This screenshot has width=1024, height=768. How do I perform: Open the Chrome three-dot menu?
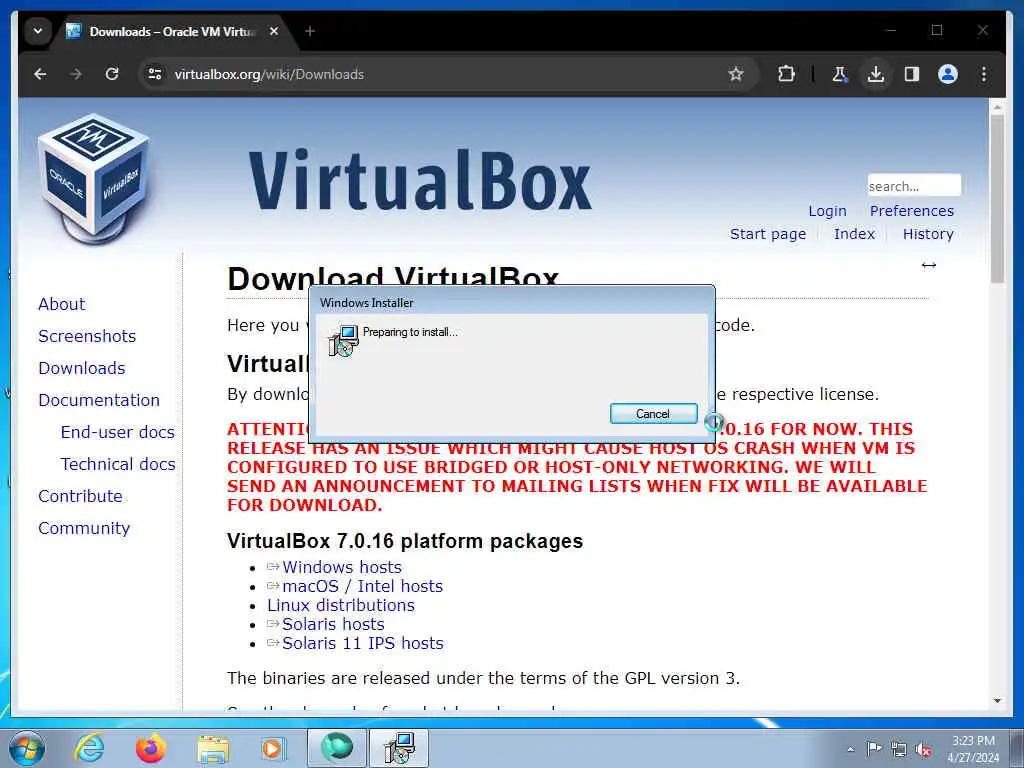click(984, 74)
